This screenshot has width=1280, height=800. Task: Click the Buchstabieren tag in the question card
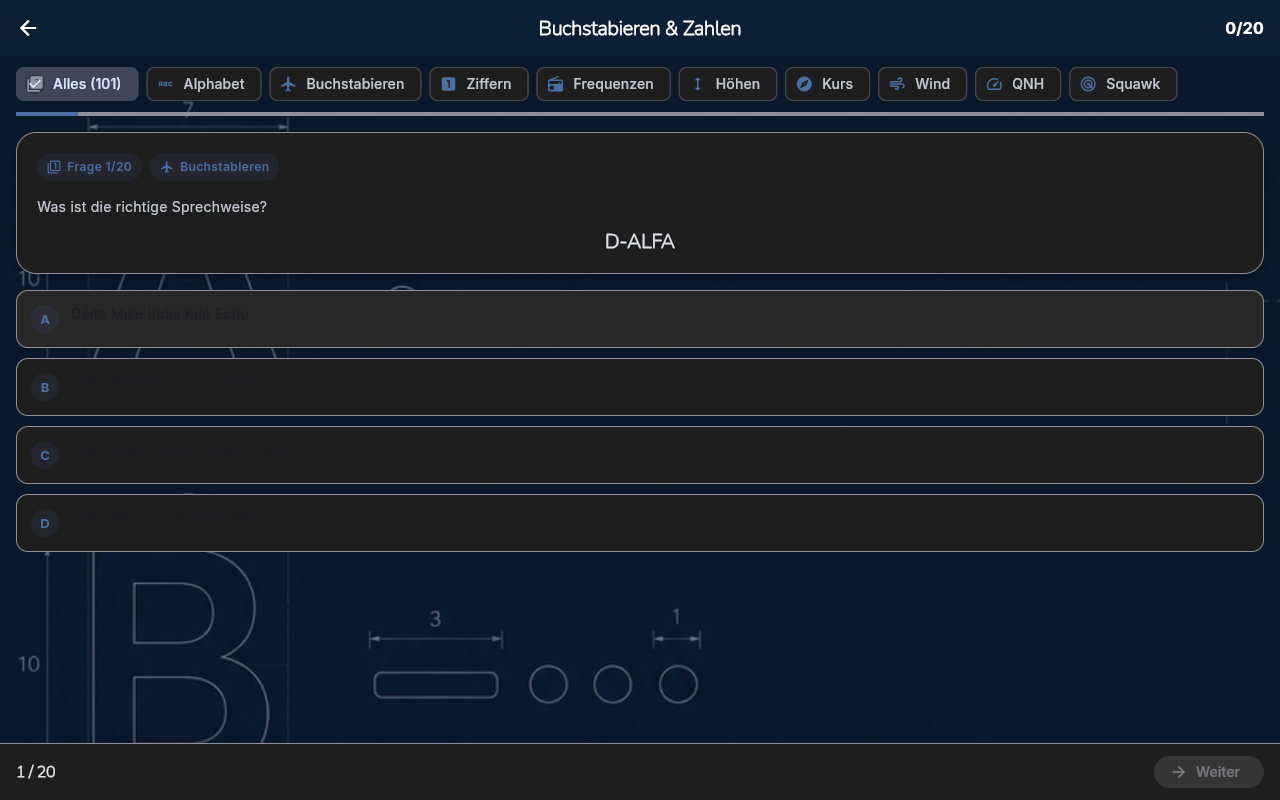pos(214,167)
